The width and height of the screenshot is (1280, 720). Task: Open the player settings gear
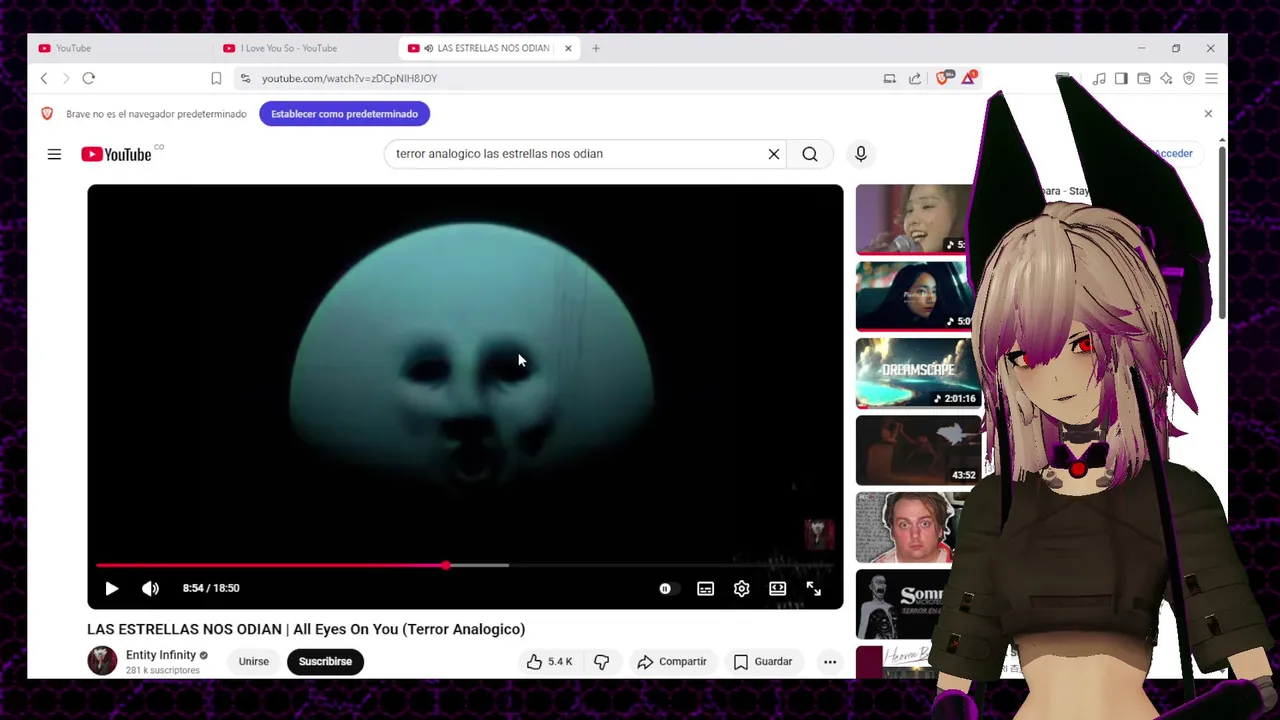pyautogui.click(x=741, y=589)
